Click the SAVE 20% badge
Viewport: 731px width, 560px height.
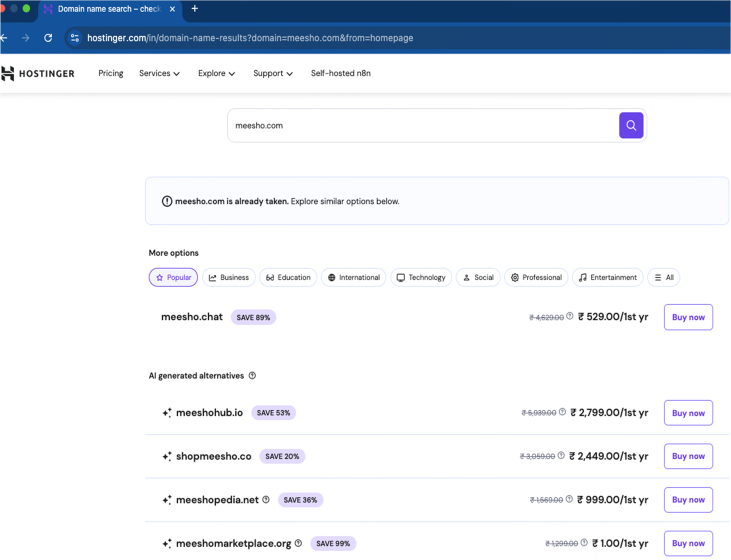click(x=282, y=456)
